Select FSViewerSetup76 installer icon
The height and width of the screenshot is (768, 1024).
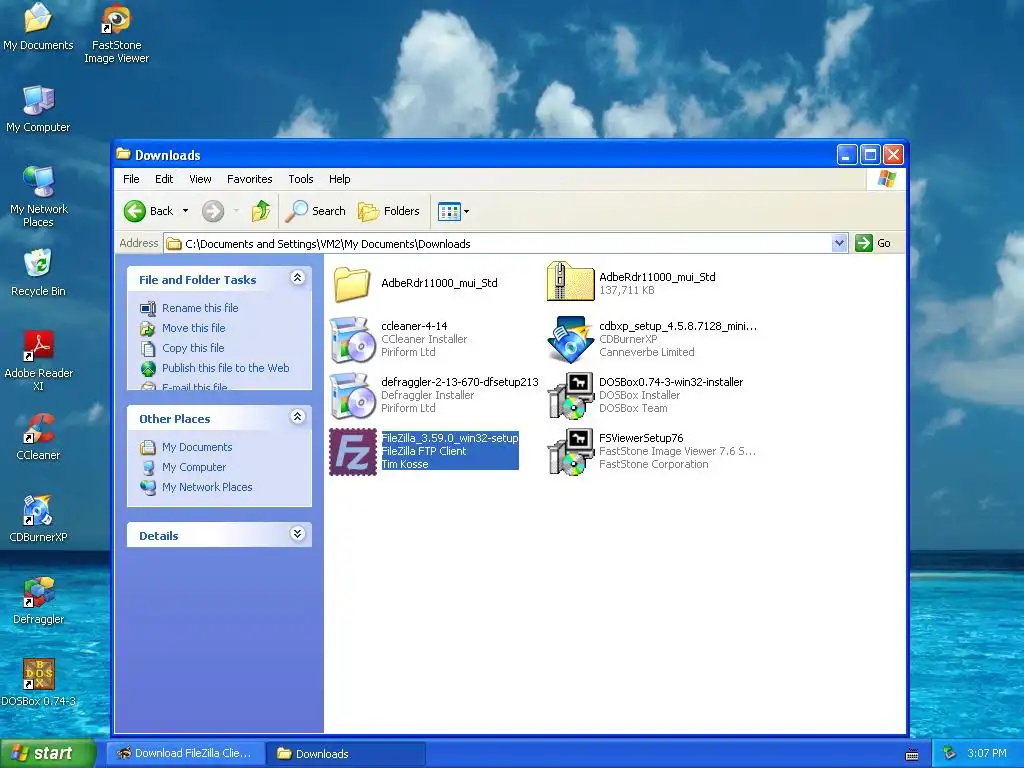click(570, 452)
